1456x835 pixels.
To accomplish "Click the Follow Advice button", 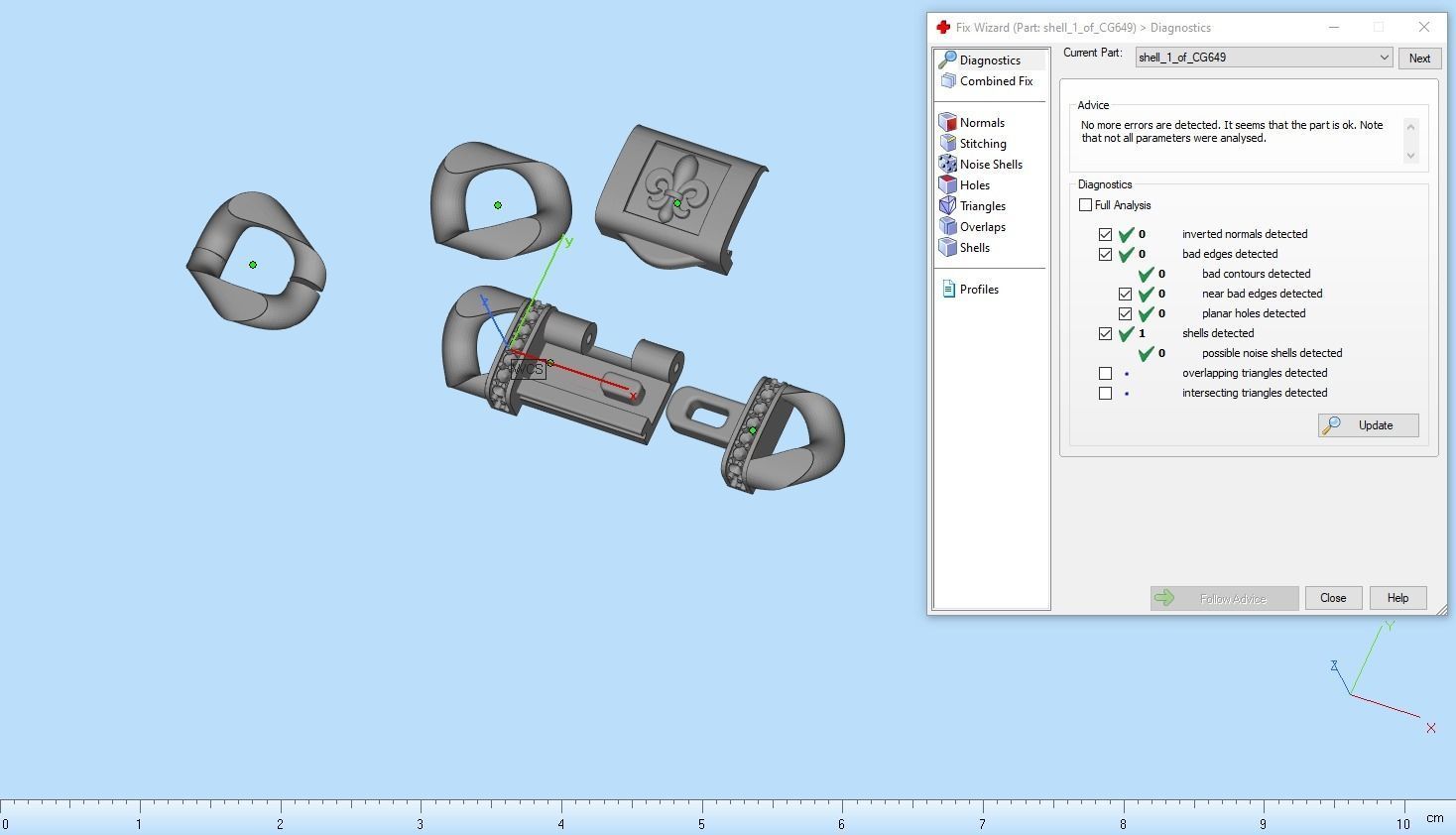I will click(x=1224, y=598).
